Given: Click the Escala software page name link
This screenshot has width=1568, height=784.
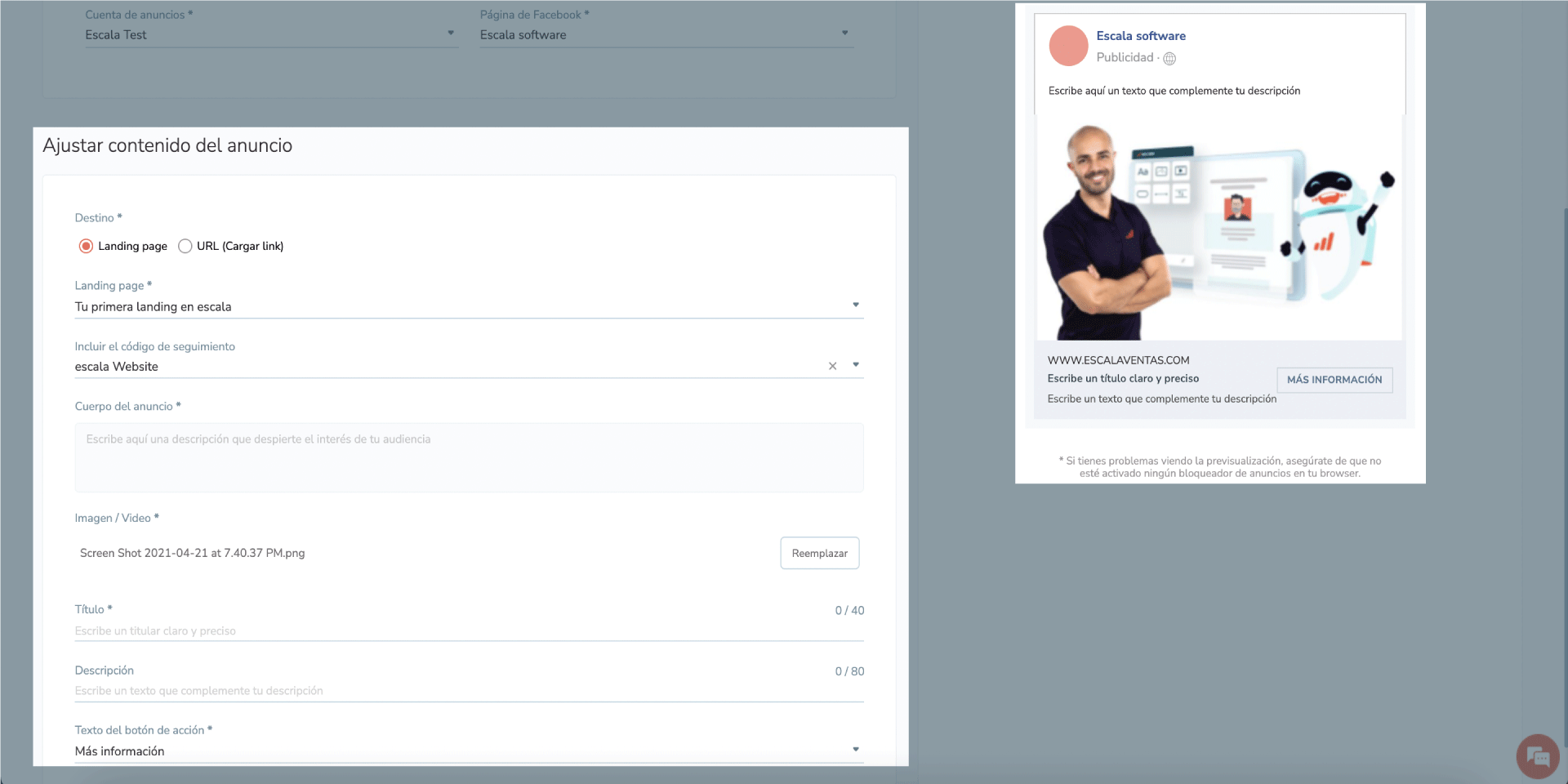Looking at the screenshot, I should 1140,36.
